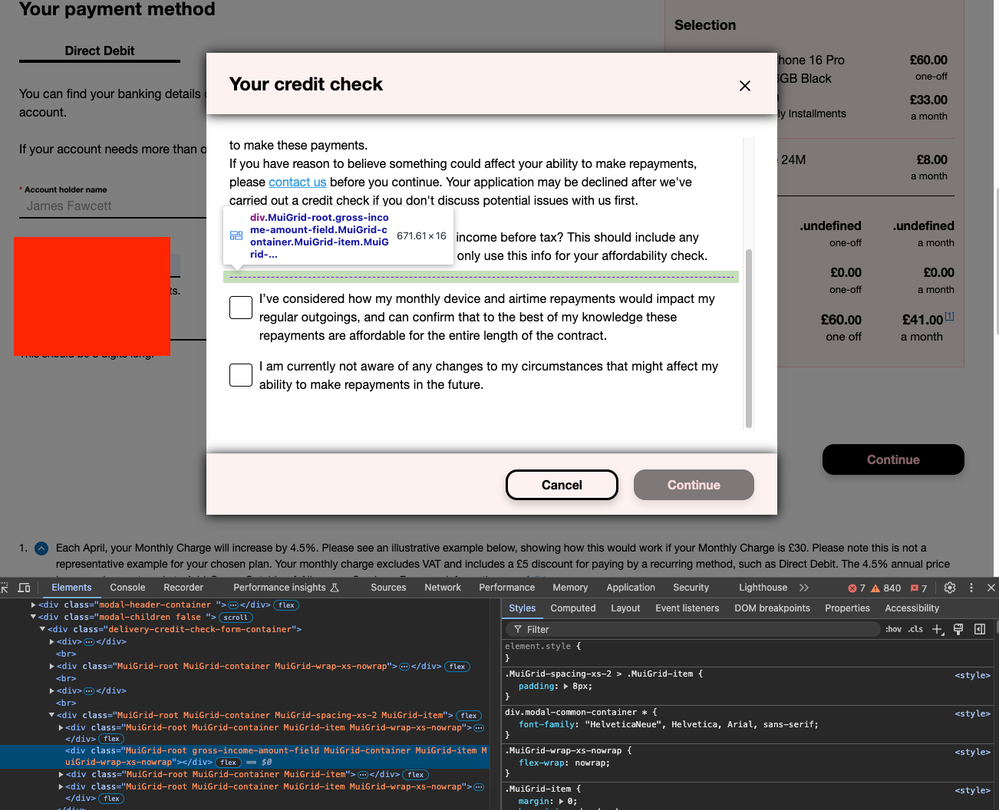Expand the modal-header-container div node
Image resolution: width=999 pixels, height=810 pixels.
pos(35,605)
